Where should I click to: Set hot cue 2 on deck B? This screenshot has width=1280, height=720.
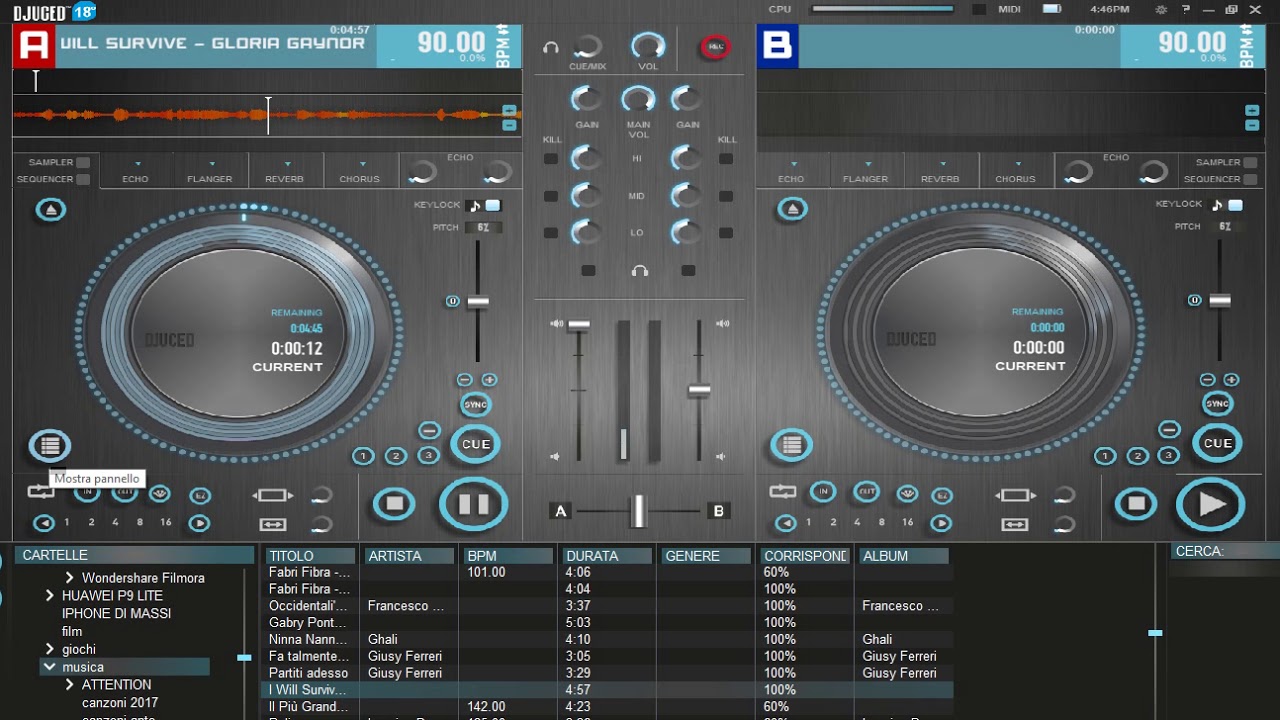pos(1138,456)
